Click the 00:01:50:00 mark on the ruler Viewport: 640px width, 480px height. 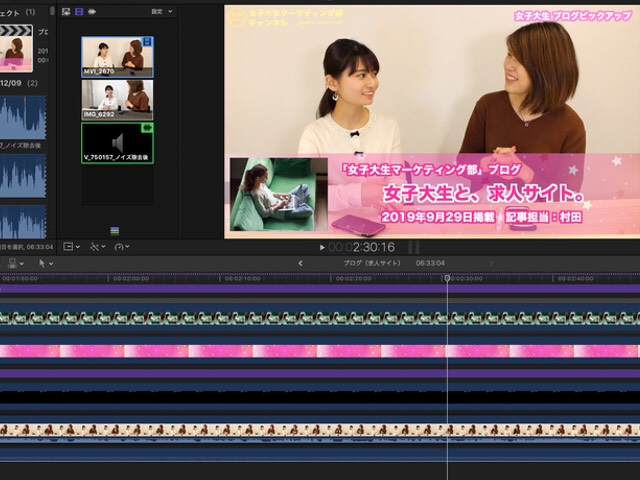click(20, 278)
